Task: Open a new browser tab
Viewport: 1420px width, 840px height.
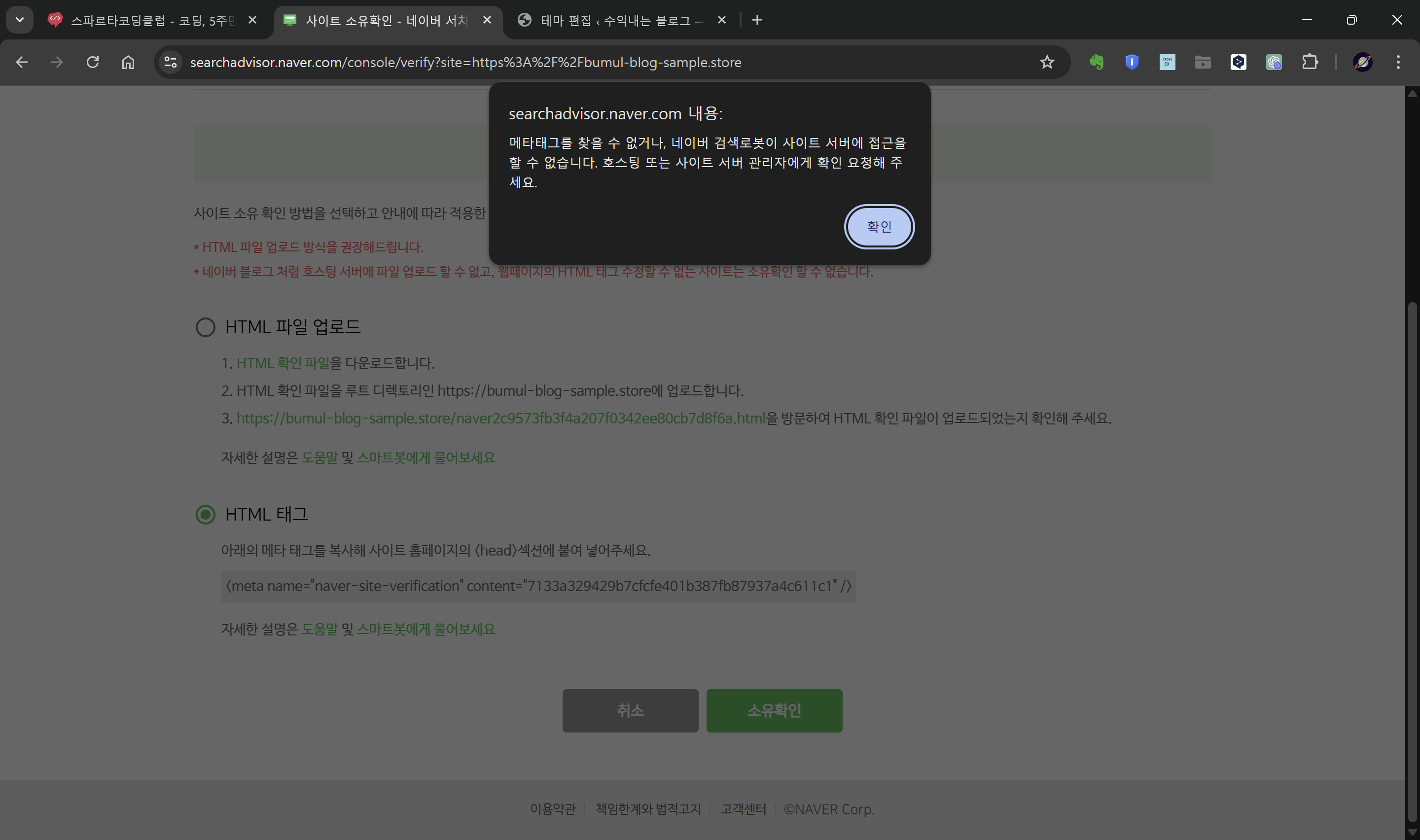Action: coord(757,20)
